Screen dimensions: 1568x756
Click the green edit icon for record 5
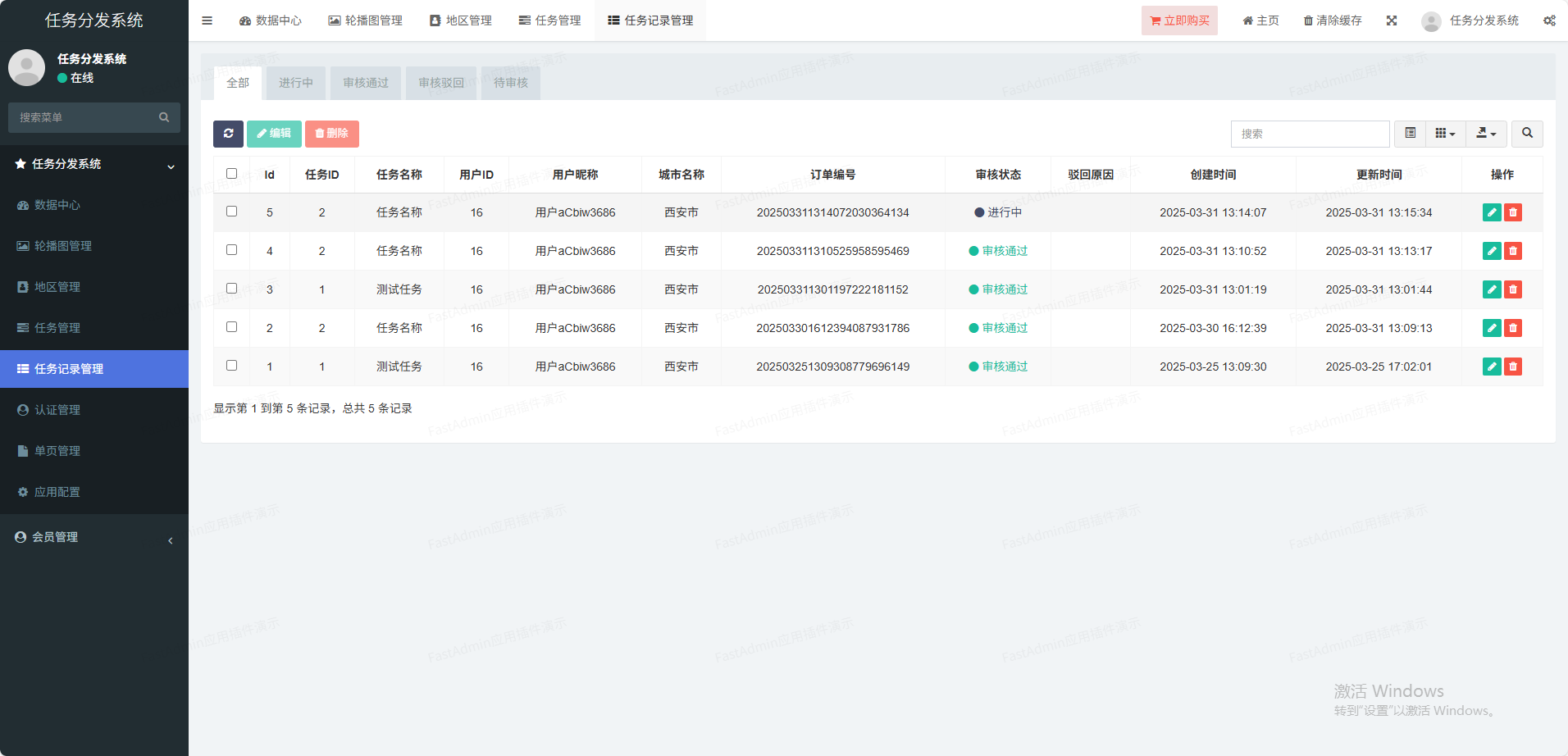pos(1492,212)
